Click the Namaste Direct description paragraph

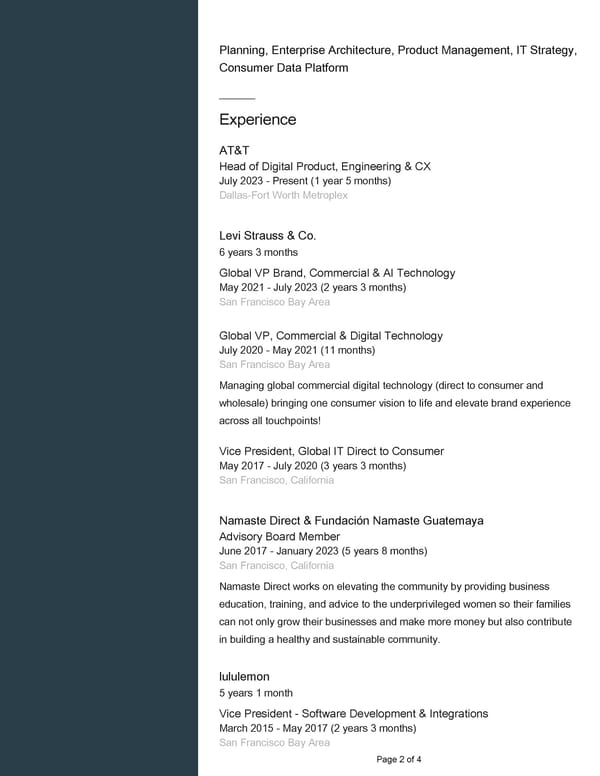(x=395, y=612)
